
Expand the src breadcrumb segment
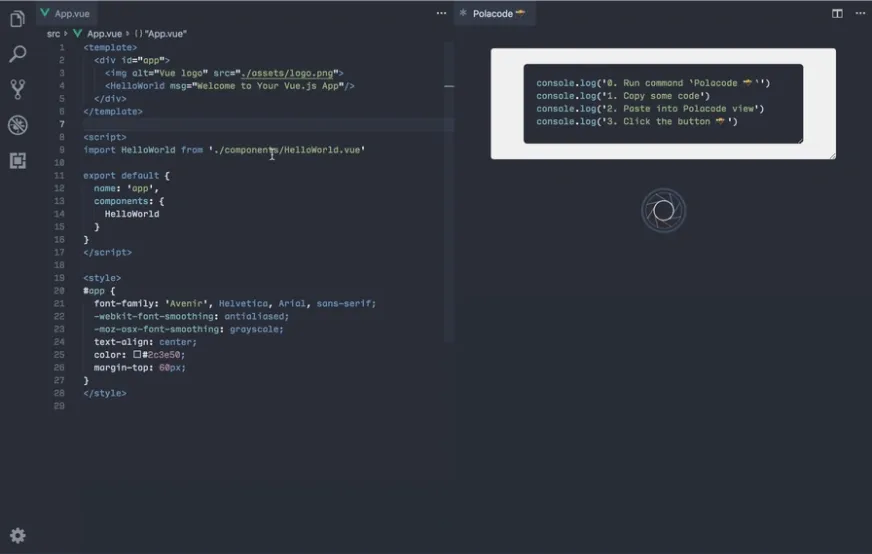tap(53, 34)
